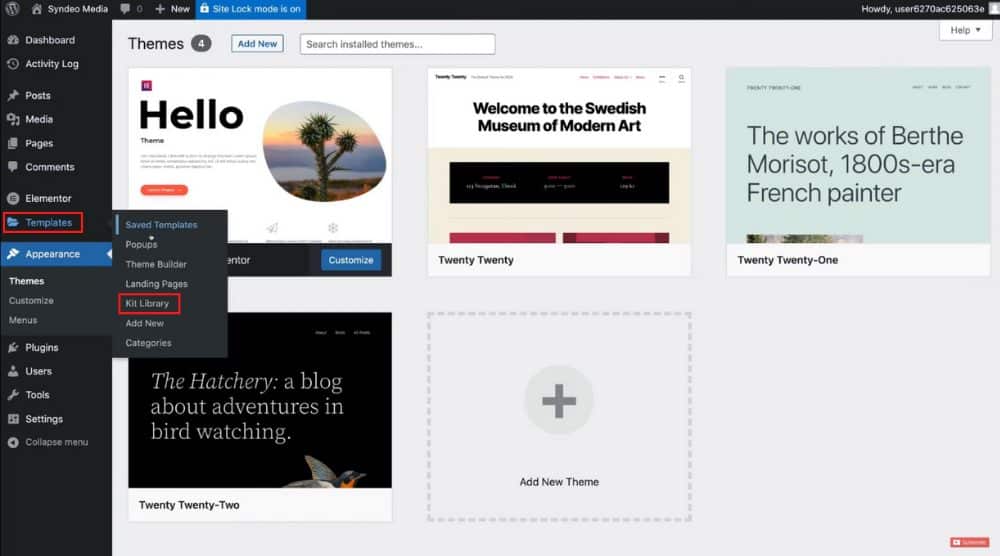Screen dimensions: 1000x556
Task: Select the Hello theme thumbnail
Action: coord(260,156)
